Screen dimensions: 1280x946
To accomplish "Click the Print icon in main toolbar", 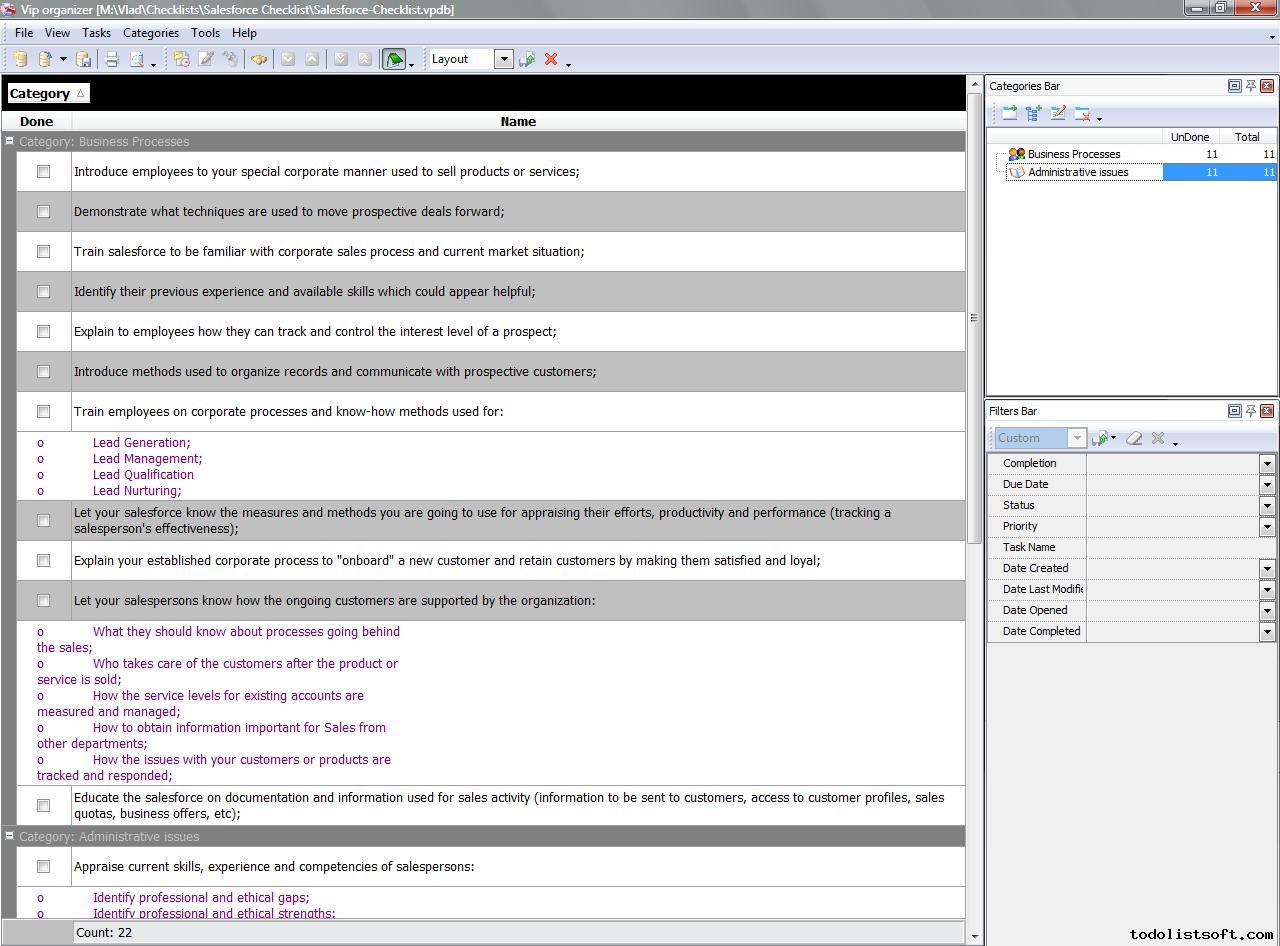I will pos(112,60).
